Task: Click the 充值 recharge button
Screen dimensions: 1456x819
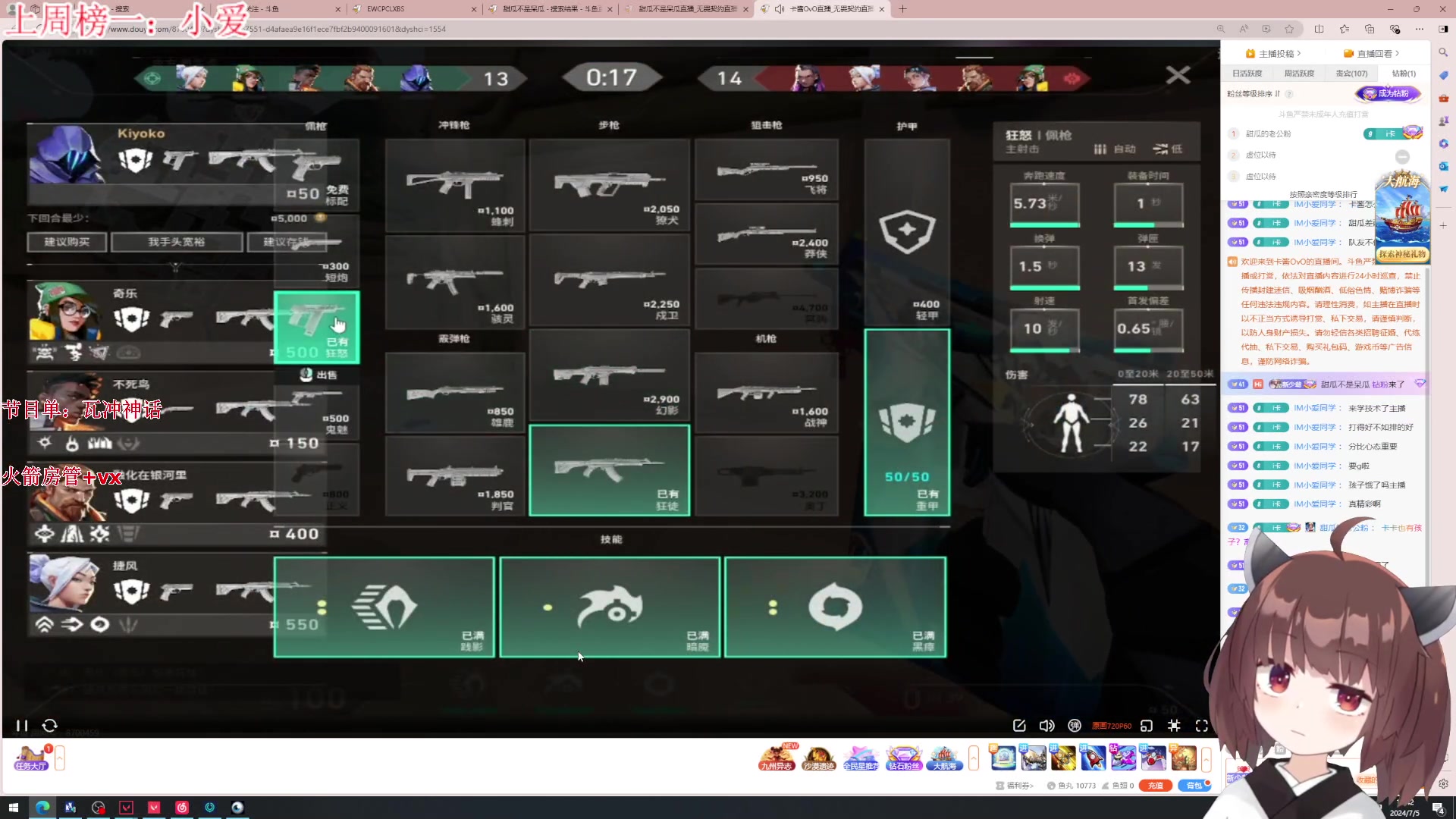Action: (x=1155, y=786)
